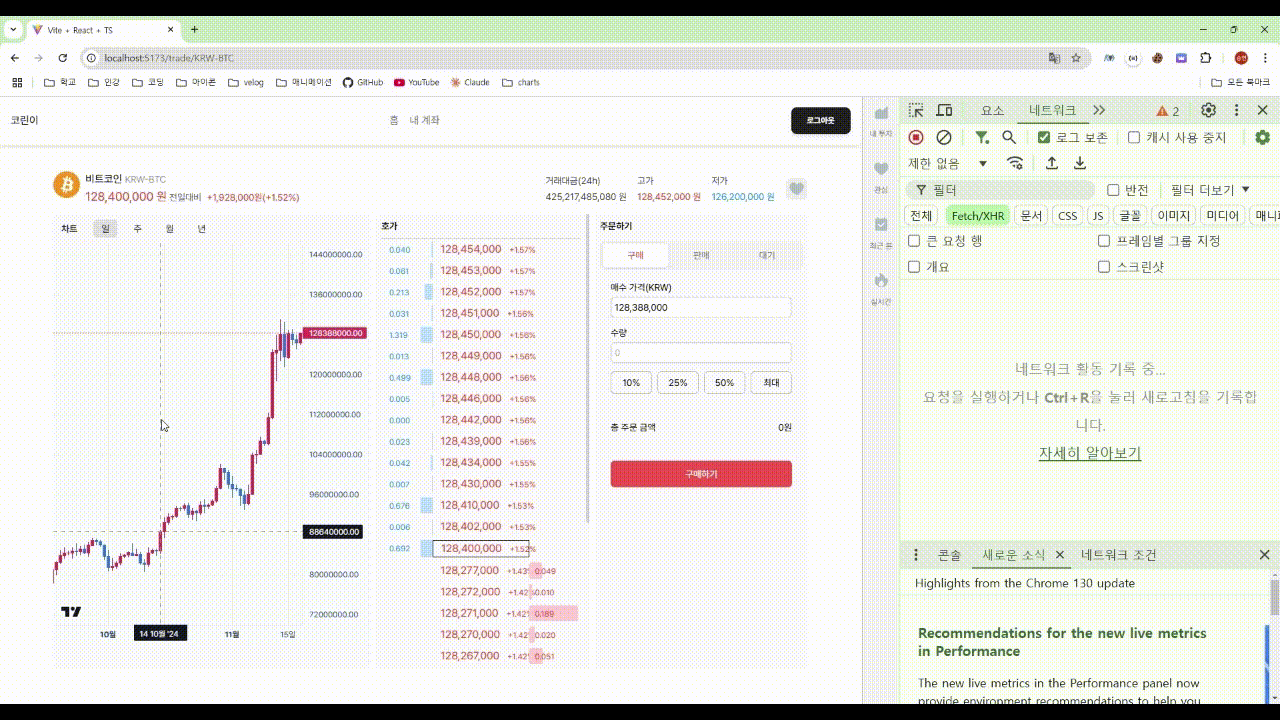Open the drawer three-dot menu near 콘솔
The height and width of the screenshot is (720, 1280).
(x=916, y=555)
